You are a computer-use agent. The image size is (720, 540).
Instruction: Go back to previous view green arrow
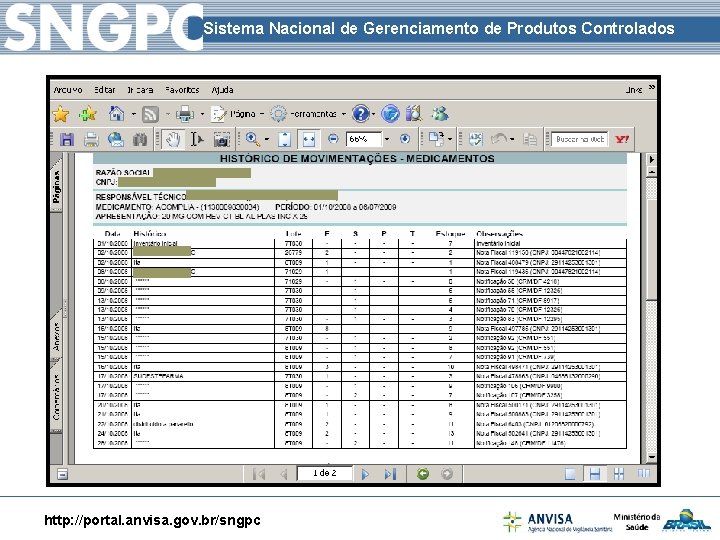[423, 473]
